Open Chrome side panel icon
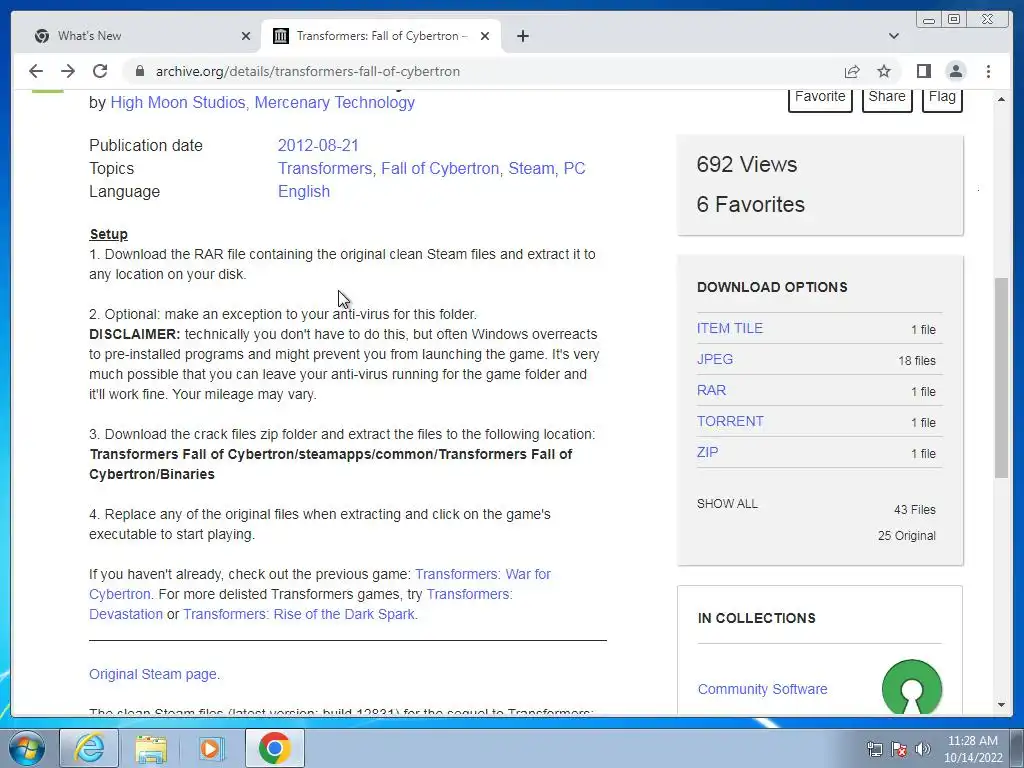1024x768 pixels. click(x=923, y=71)
